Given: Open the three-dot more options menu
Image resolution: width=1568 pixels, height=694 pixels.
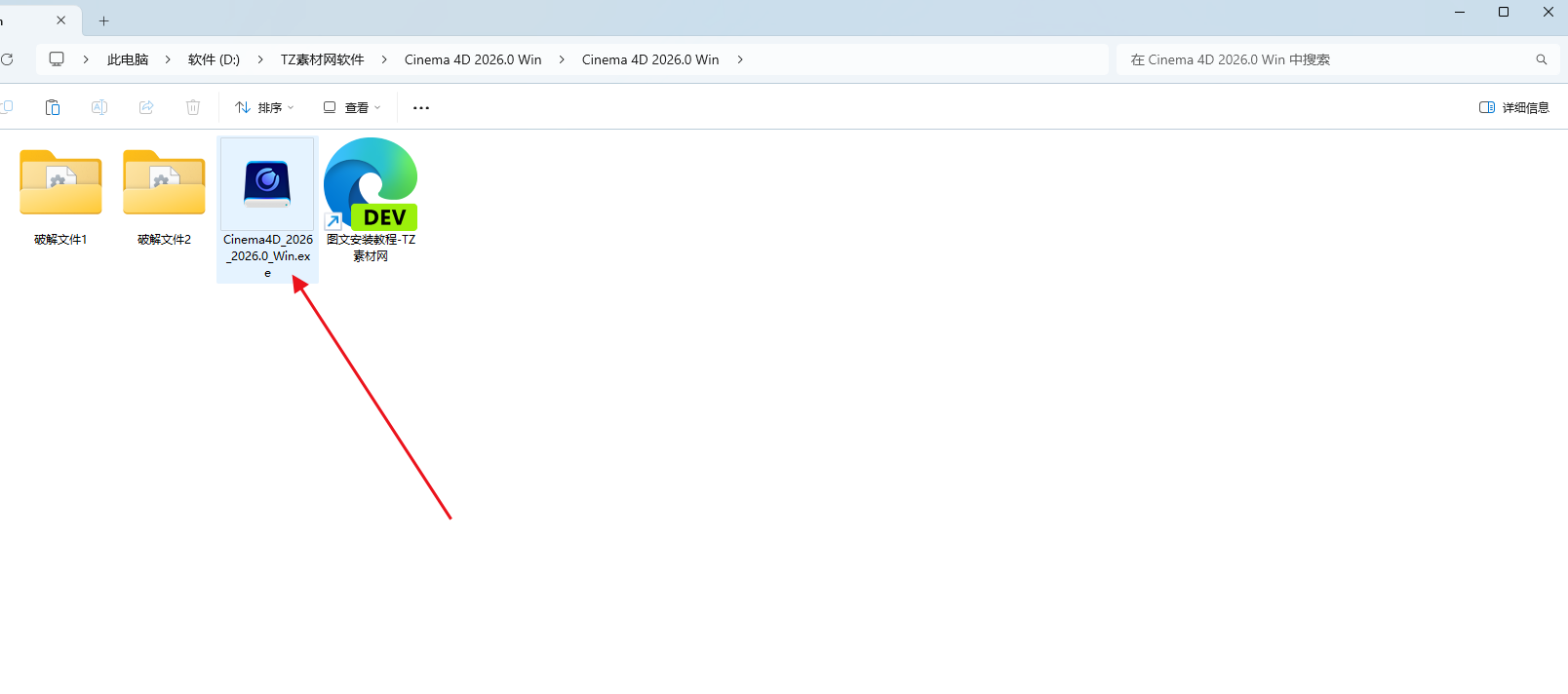Looking at the screenshot, I should coord(421,107).
